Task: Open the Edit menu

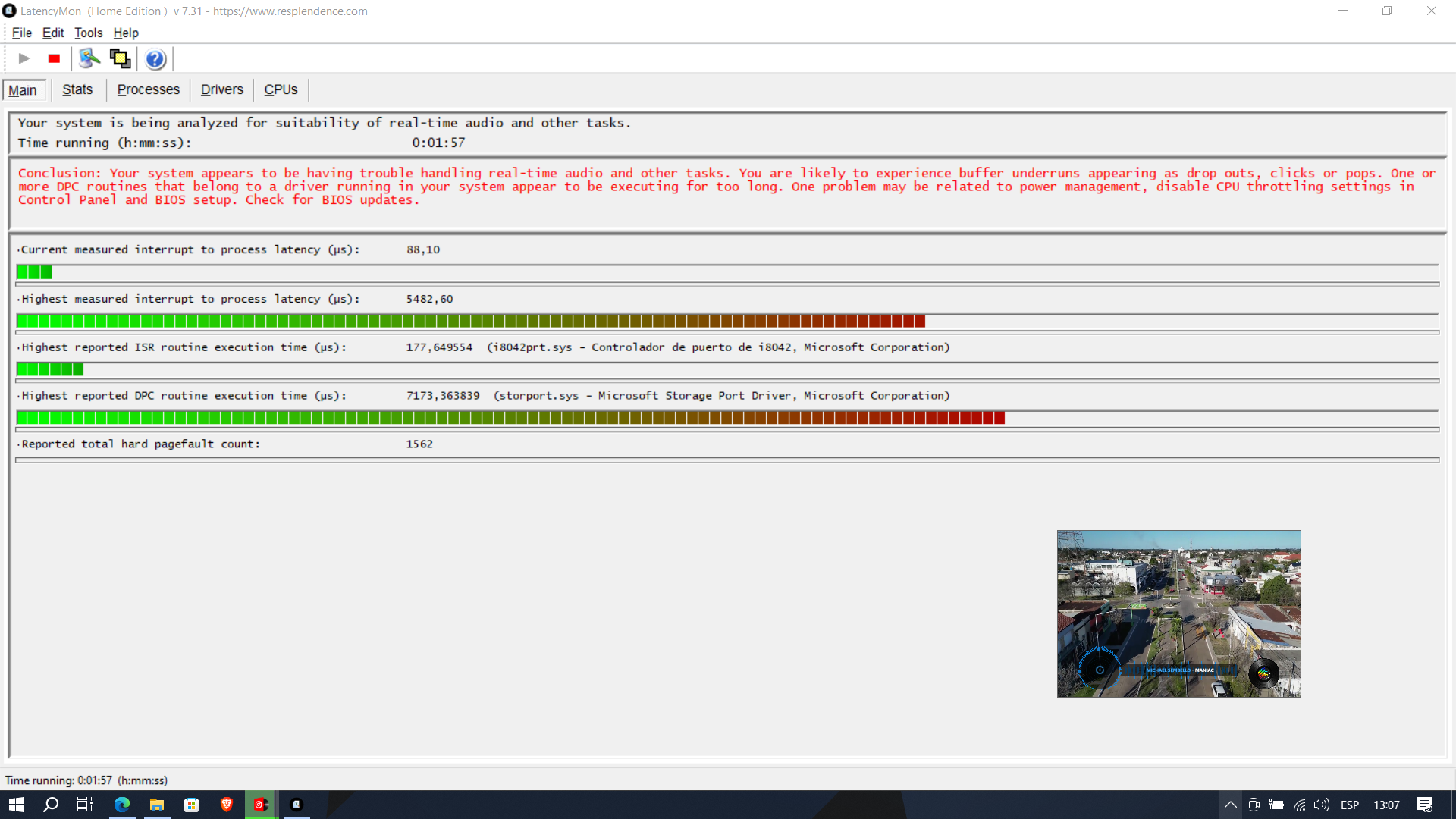Action: coord(53,33)
